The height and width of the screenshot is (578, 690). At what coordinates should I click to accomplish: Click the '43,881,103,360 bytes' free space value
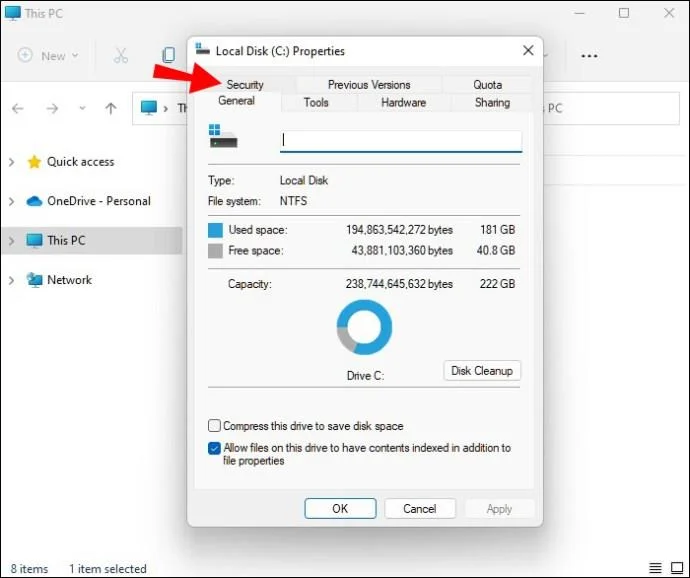pos(402,250)
